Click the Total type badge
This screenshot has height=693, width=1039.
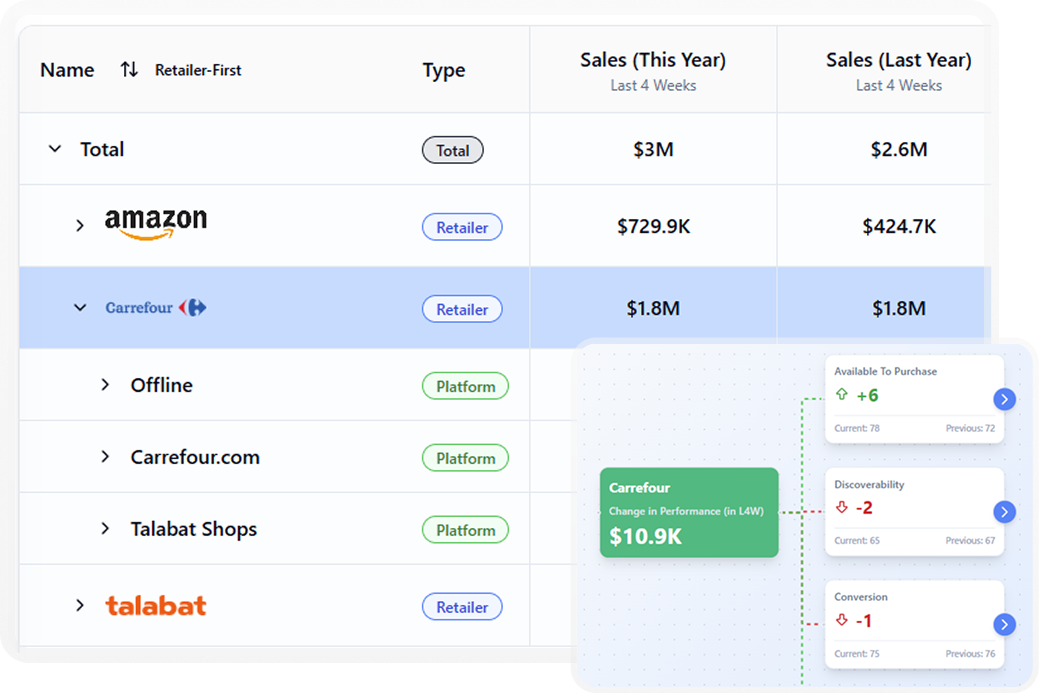[452, 150]
